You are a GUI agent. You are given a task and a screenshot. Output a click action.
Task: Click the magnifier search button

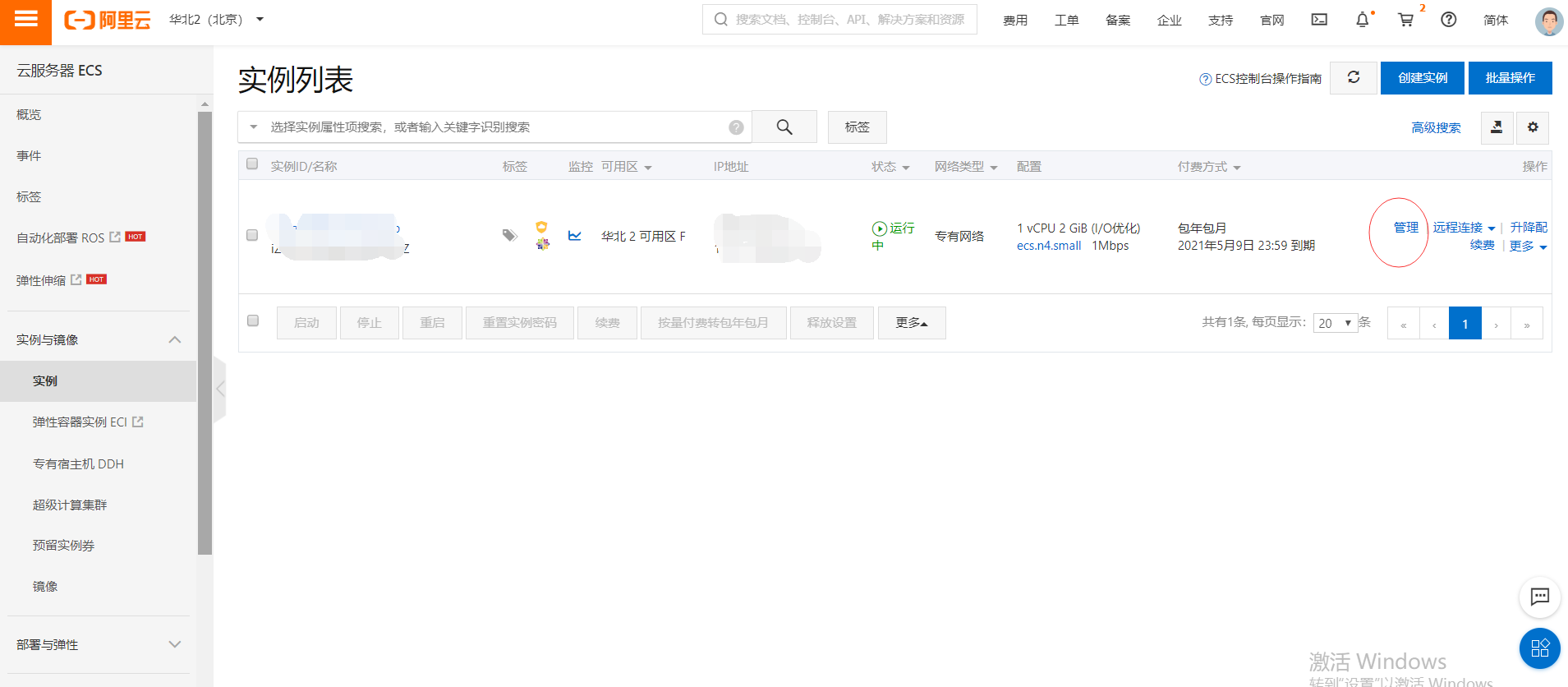point(784,127)
